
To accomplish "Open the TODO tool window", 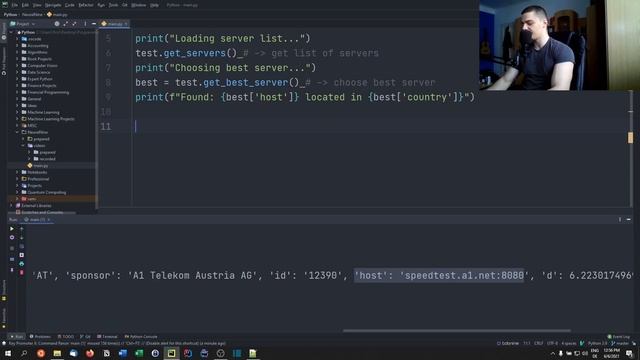I will coord(66,337).
